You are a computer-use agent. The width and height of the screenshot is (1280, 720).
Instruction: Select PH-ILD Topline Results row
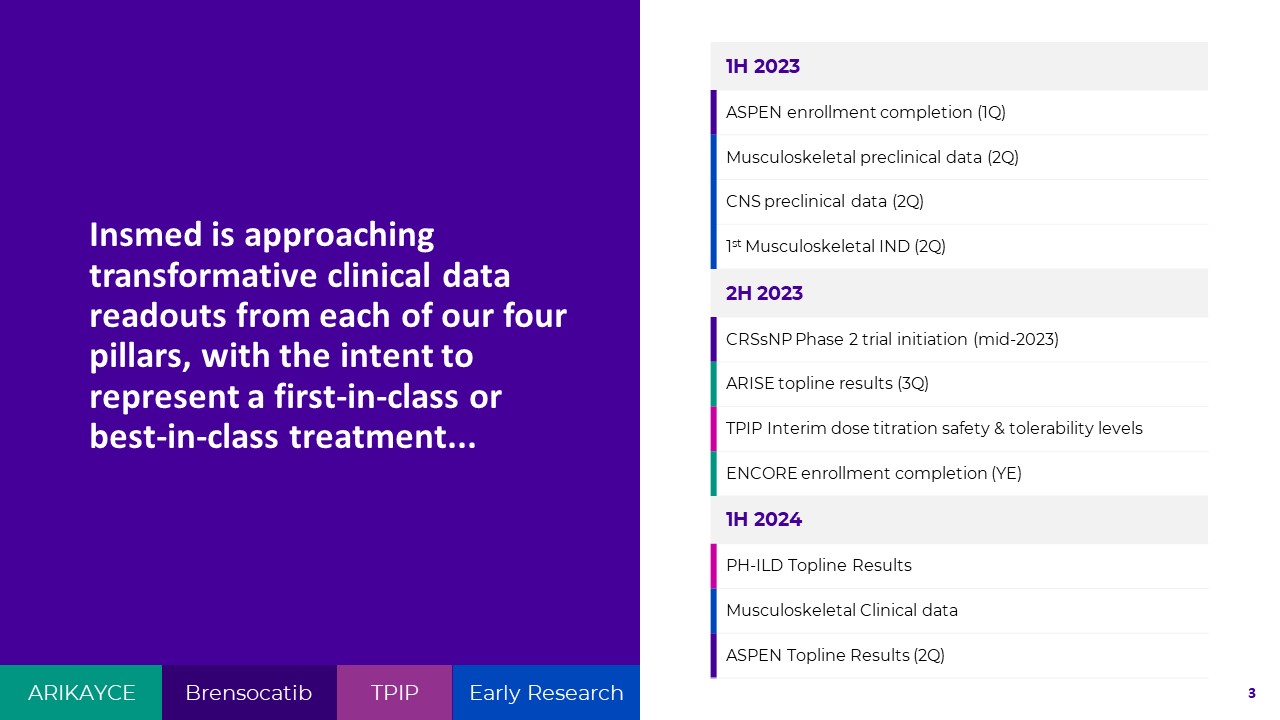(819, 566)
